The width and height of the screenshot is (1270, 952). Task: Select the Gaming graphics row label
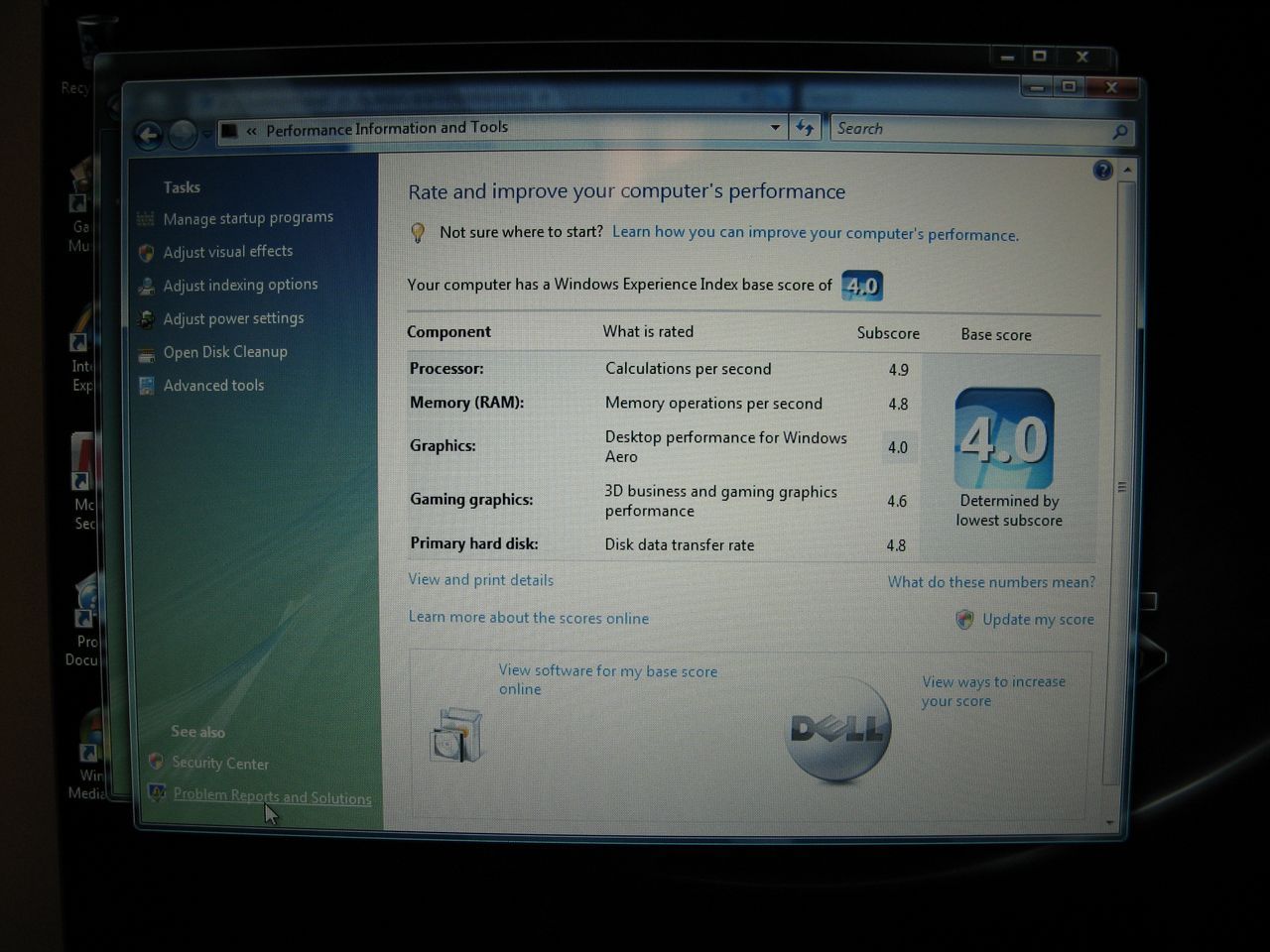tap(471, 500)
